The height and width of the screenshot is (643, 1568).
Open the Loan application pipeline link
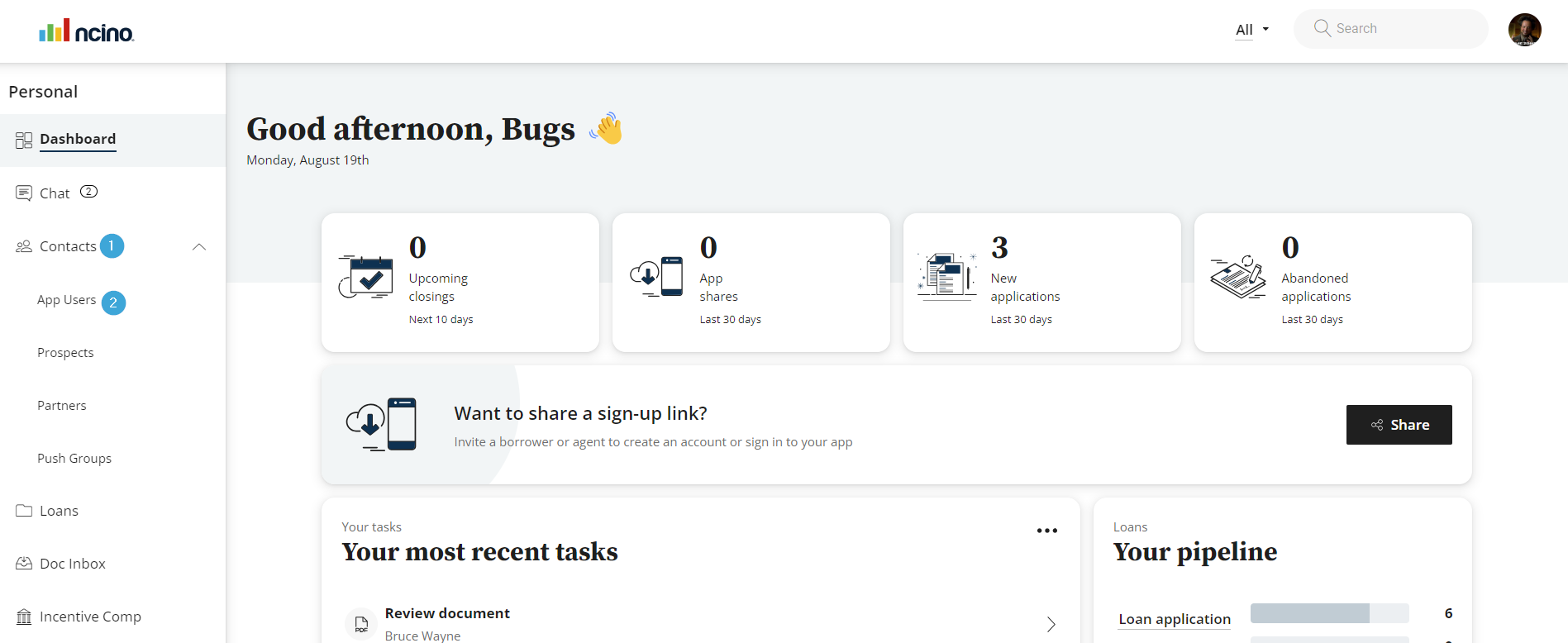point(1174,619)
